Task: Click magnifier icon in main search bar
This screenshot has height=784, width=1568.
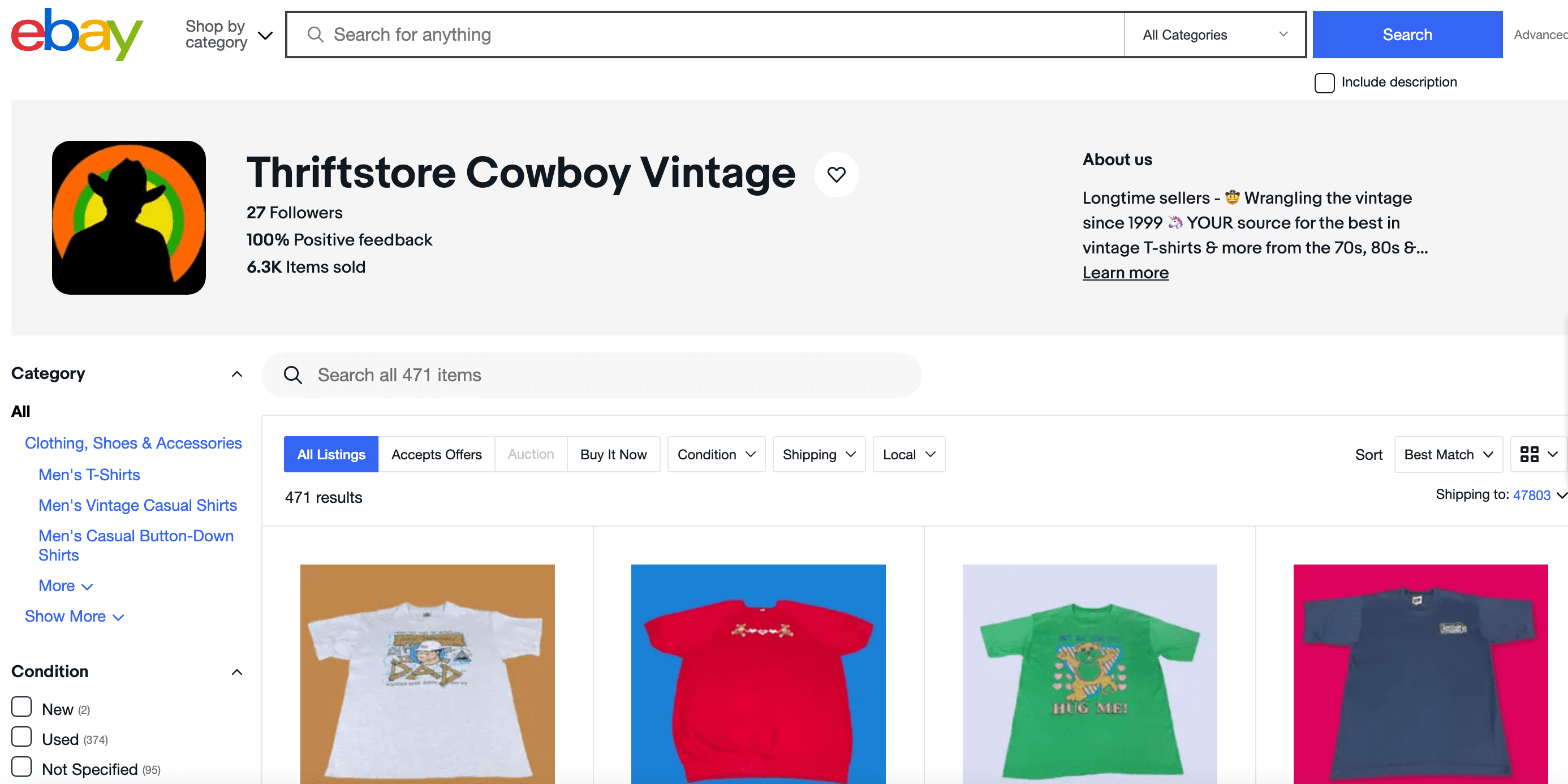Action: pos(315,35)
